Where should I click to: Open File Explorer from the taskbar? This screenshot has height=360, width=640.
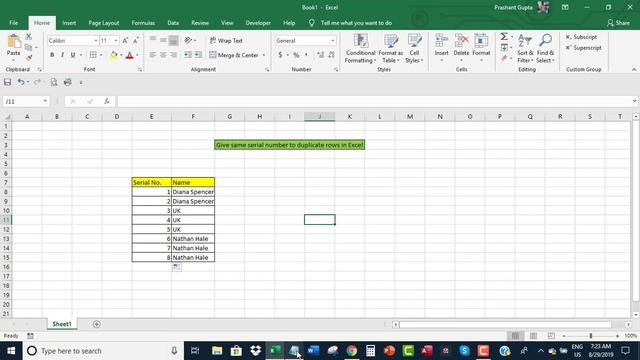217,351
